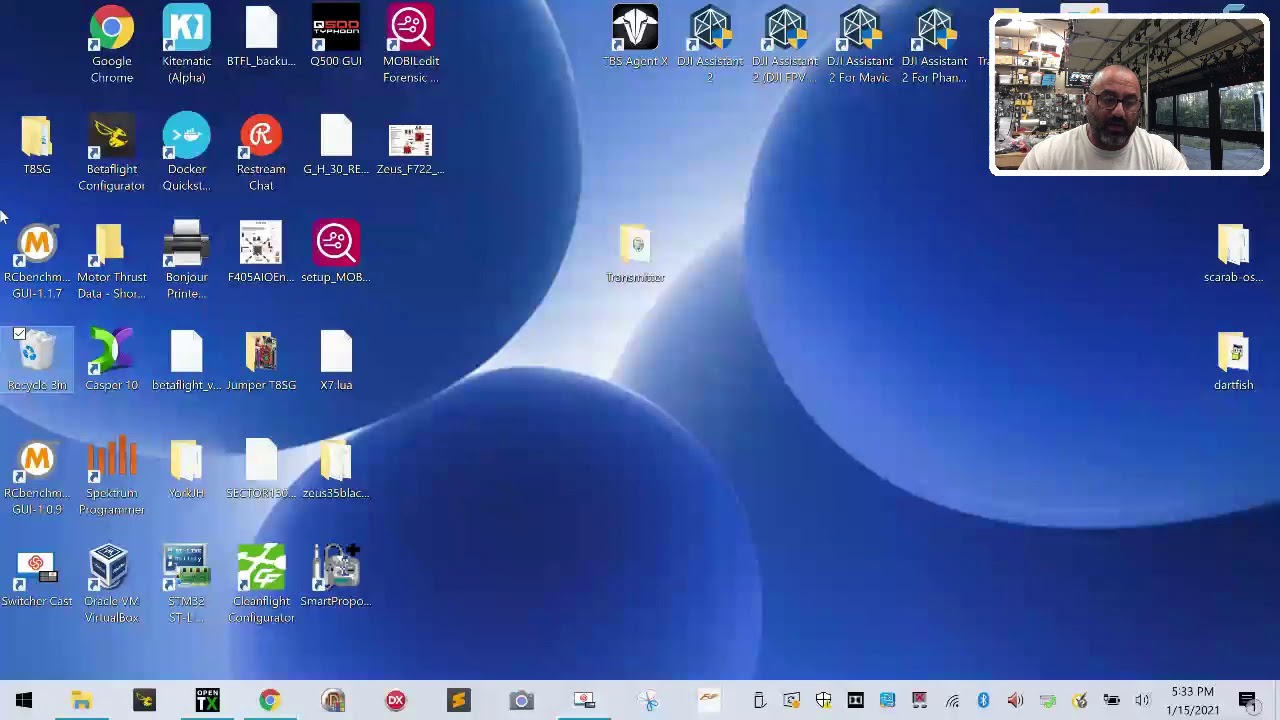Click the Switcher Cast desktop icon

point(37,578)
